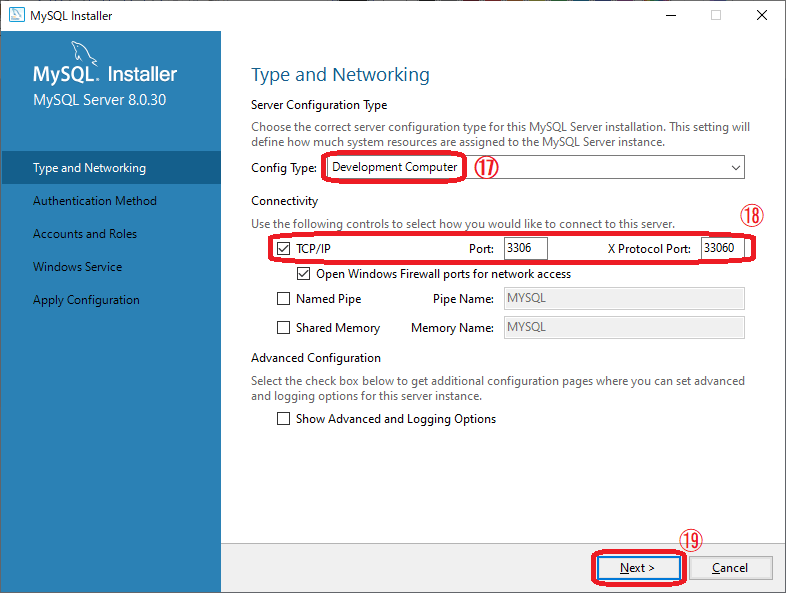Click the Memory Name label
This screenshot has width=786, height=593.
[x=452, y=328]
